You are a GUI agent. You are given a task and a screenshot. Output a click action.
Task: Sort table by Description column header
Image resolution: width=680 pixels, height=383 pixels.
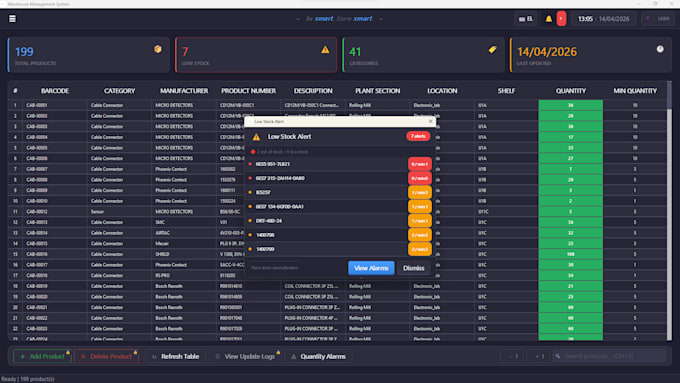pyautogui.click(x=313, y=91)
